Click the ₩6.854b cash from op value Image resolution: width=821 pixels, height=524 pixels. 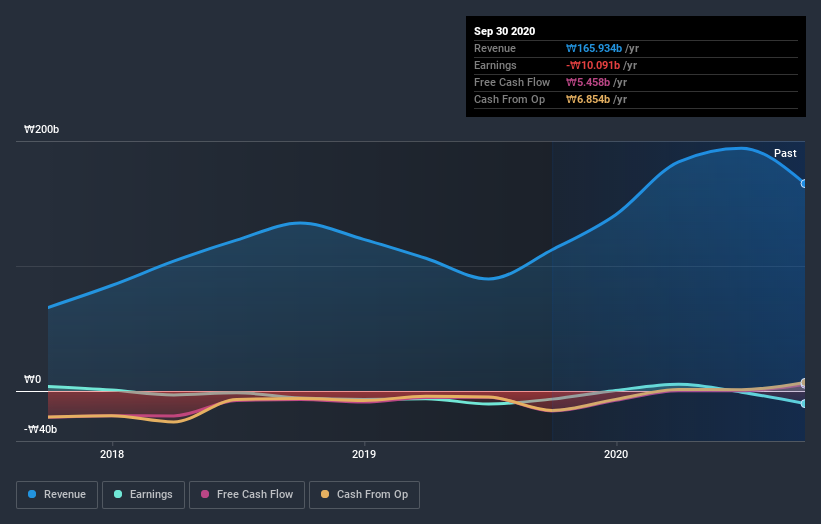pos(588,99)
